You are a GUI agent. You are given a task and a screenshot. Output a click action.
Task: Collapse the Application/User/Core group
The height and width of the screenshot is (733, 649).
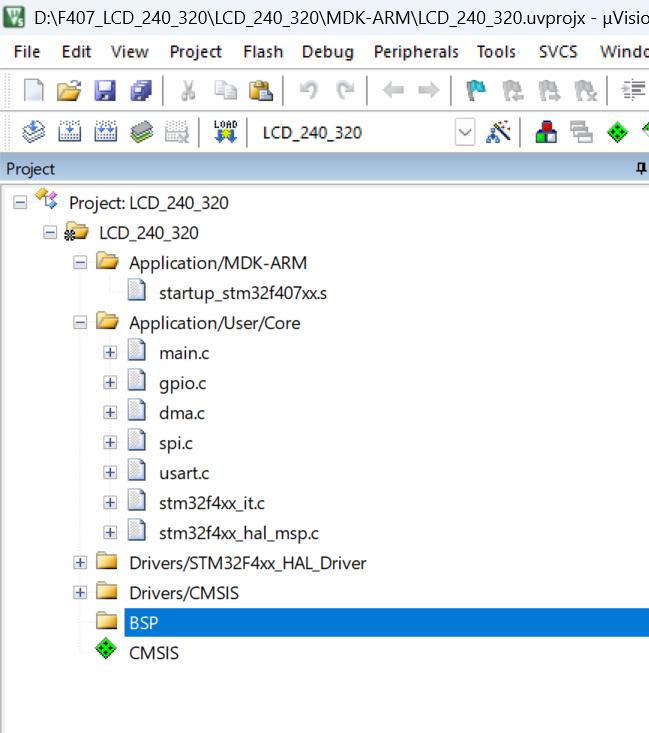click(x=80, y=323)
